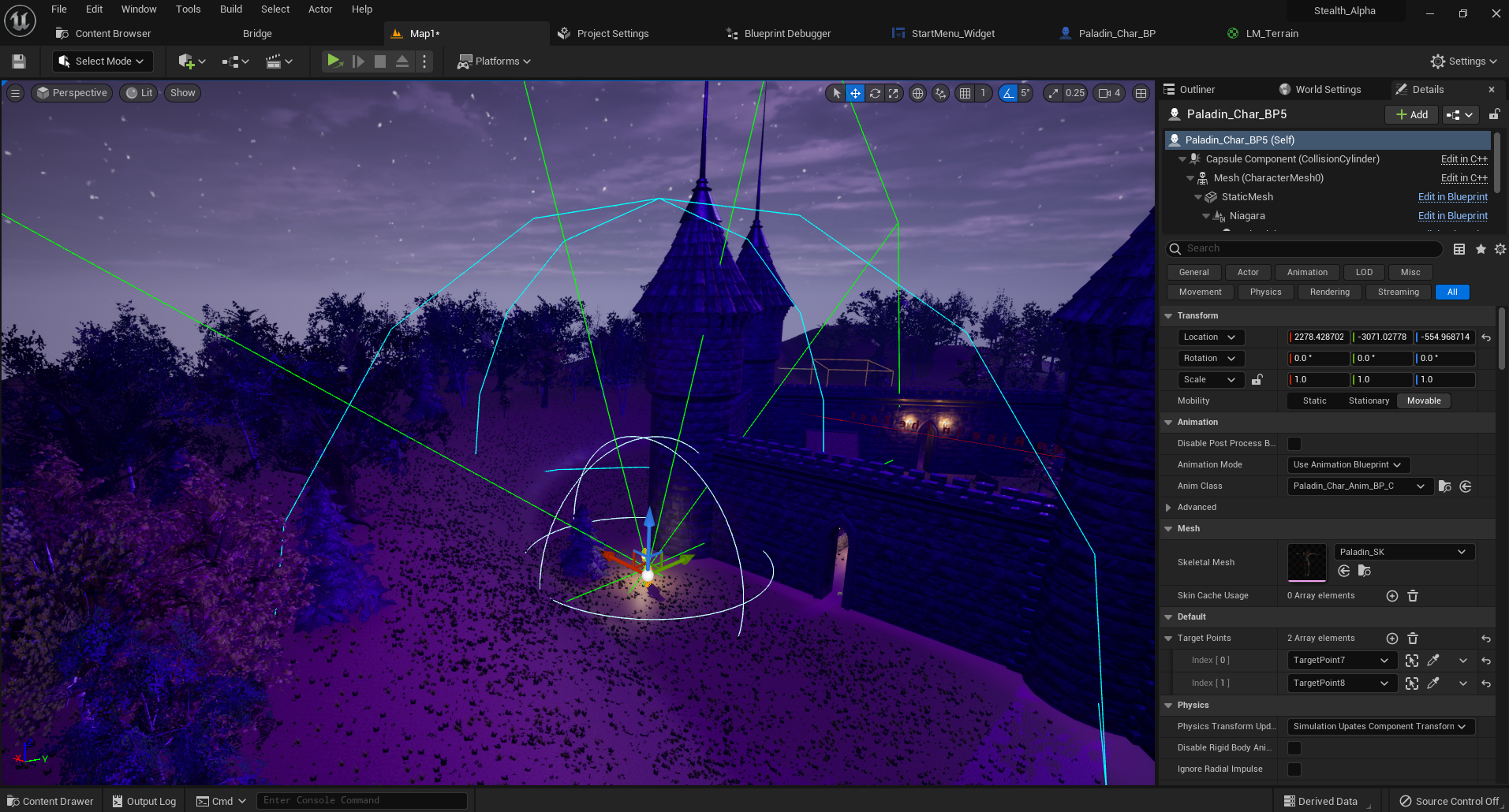Filter details by Physics category
The image size is (1509, 812).
pos(1265,292)
